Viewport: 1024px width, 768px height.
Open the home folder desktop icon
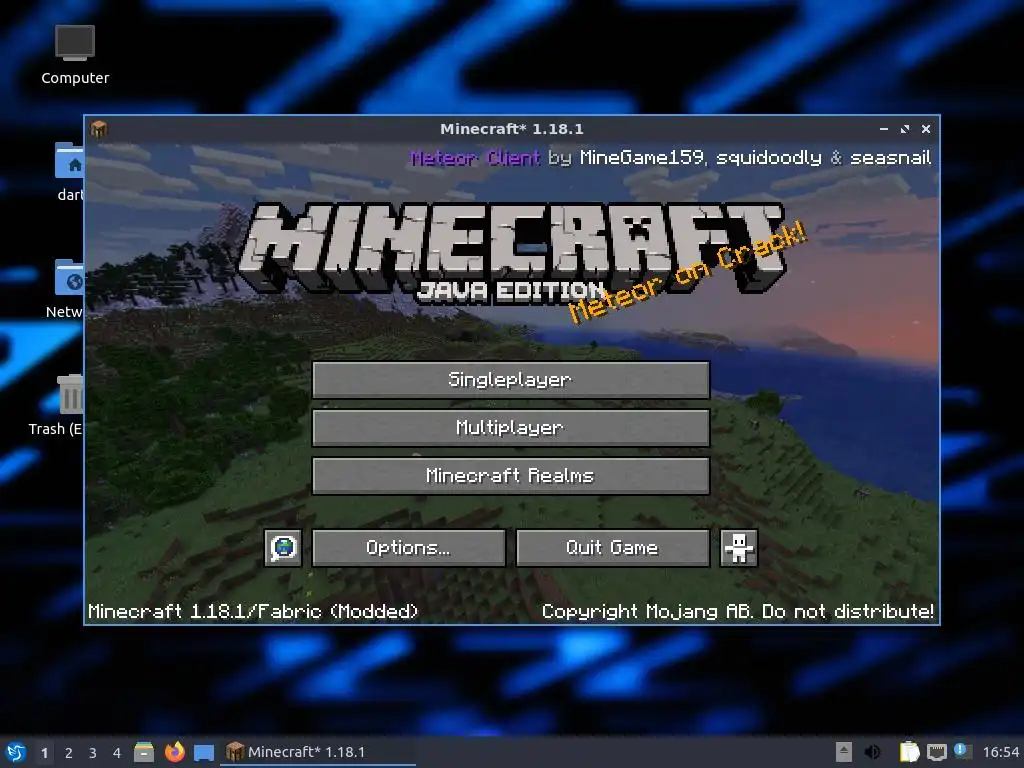pyautogui.click(x=70, y=172)
